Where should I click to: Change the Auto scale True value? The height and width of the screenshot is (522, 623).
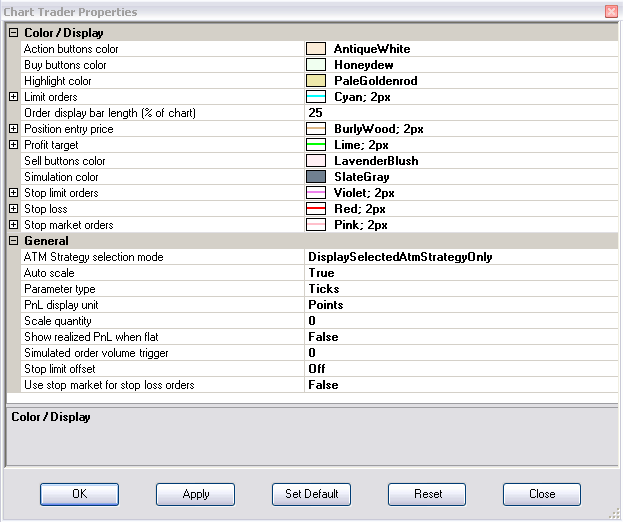[461, 273]
